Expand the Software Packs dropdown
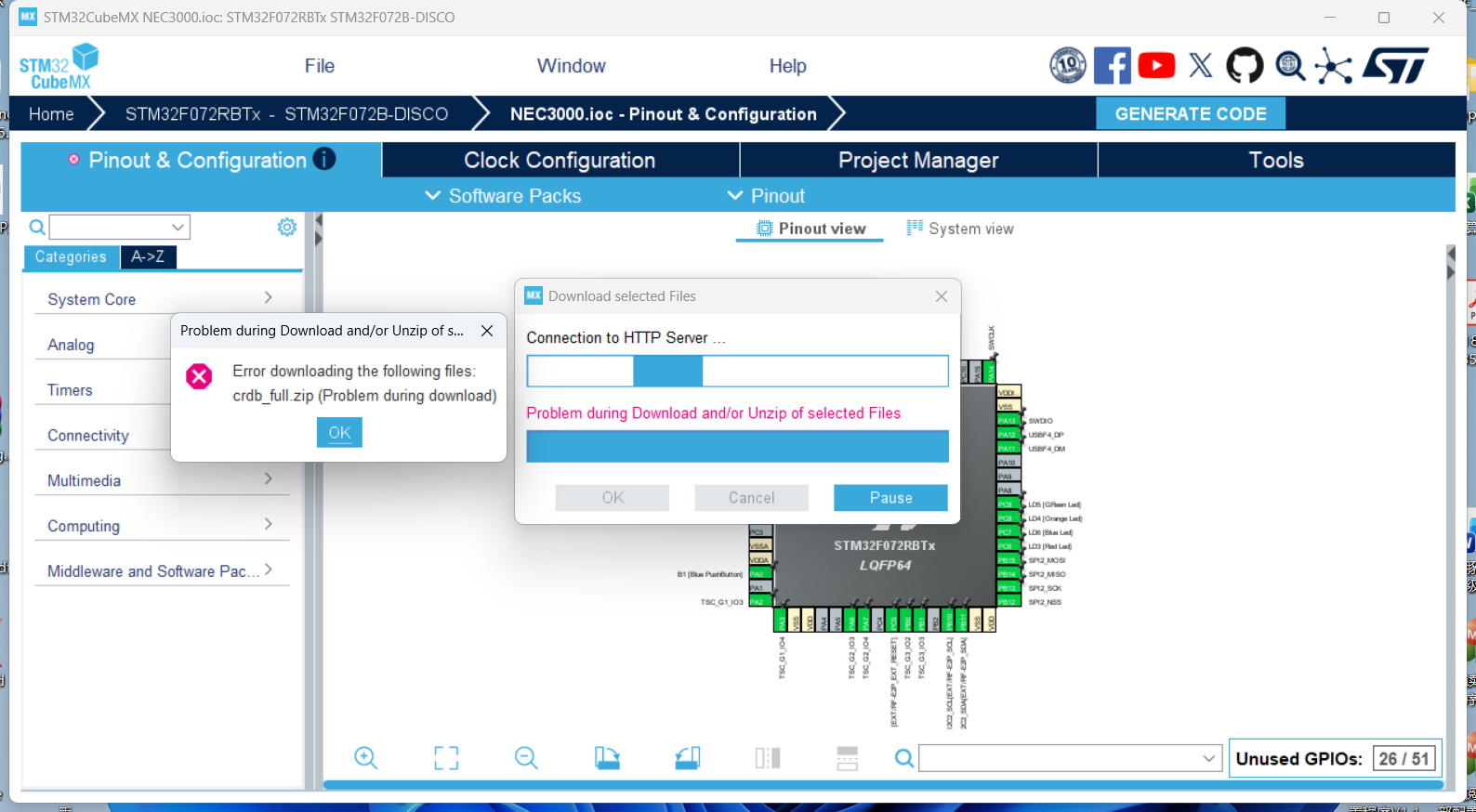The image size is (1476, 812). 503,196
